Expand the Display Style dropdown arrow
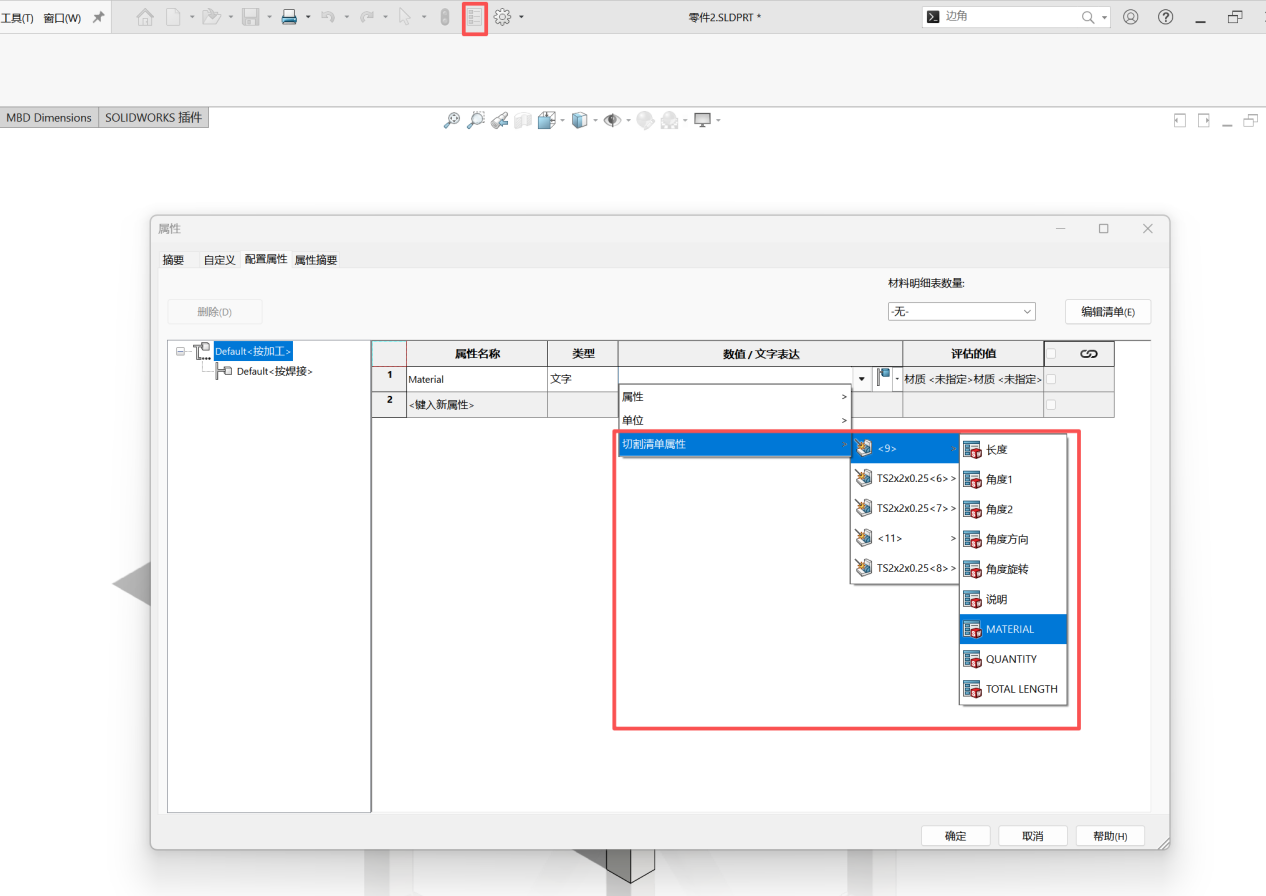Viewport: 1266px width, 896px height. pos(595,120)
